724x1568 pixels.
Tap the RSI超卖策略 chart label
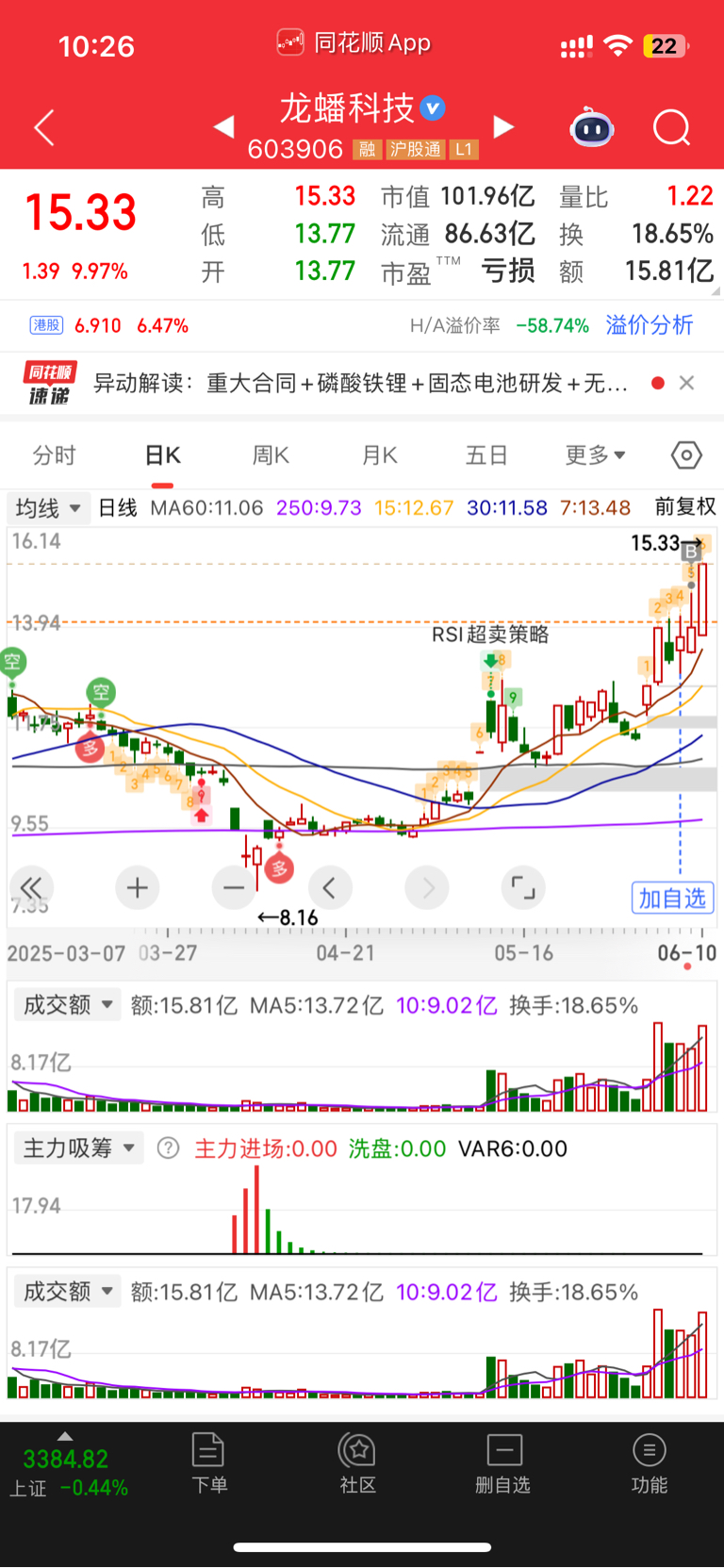[x=490, y=635]
